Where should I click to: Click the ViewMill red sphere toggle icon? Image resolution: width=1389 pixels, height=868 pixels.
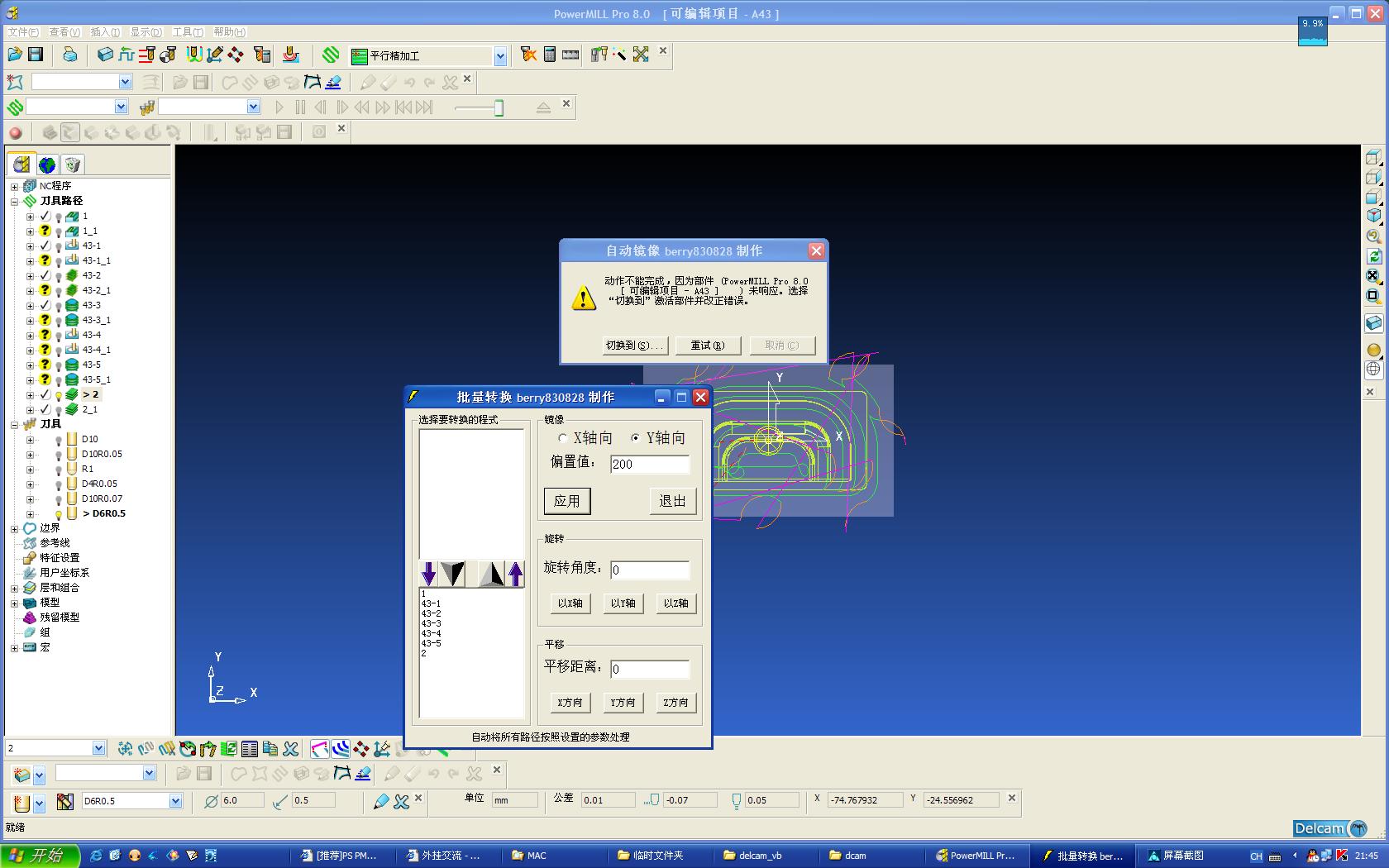16,132
